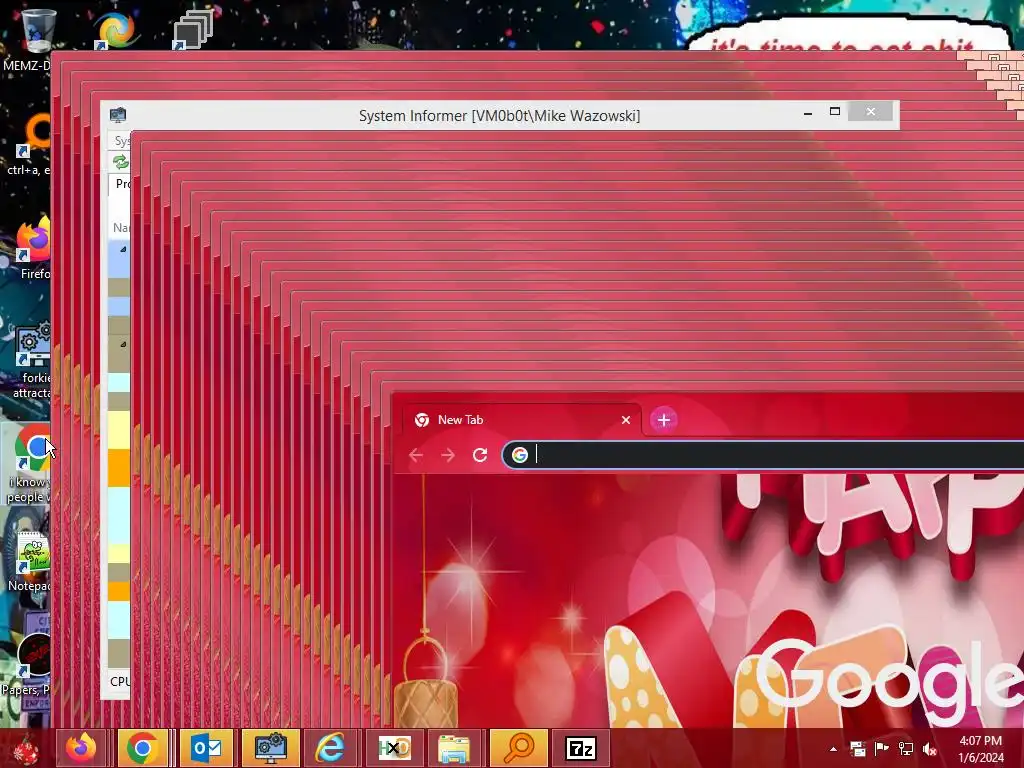Screen dimensions: 1024x768
Task: Collapse the first System Informer tree node
Action: 123,249
